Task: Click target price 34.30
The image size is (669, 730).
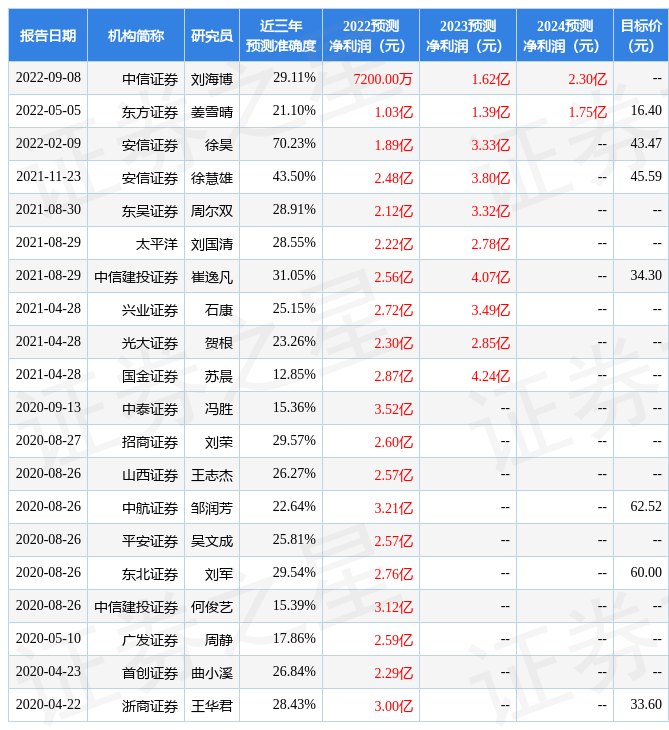Action: coord(646,276)
